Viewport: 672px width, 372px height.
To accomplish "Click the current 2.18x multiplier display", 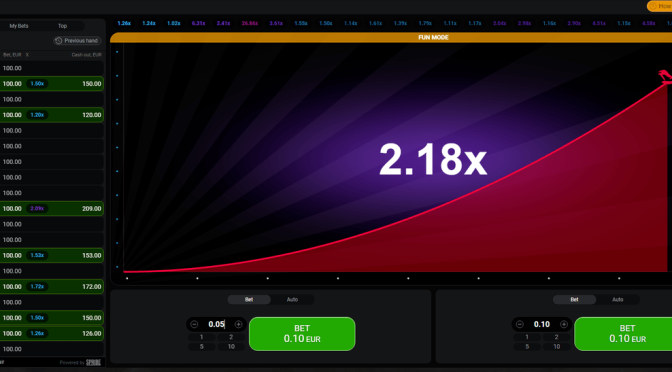I will tap(433, 160).
